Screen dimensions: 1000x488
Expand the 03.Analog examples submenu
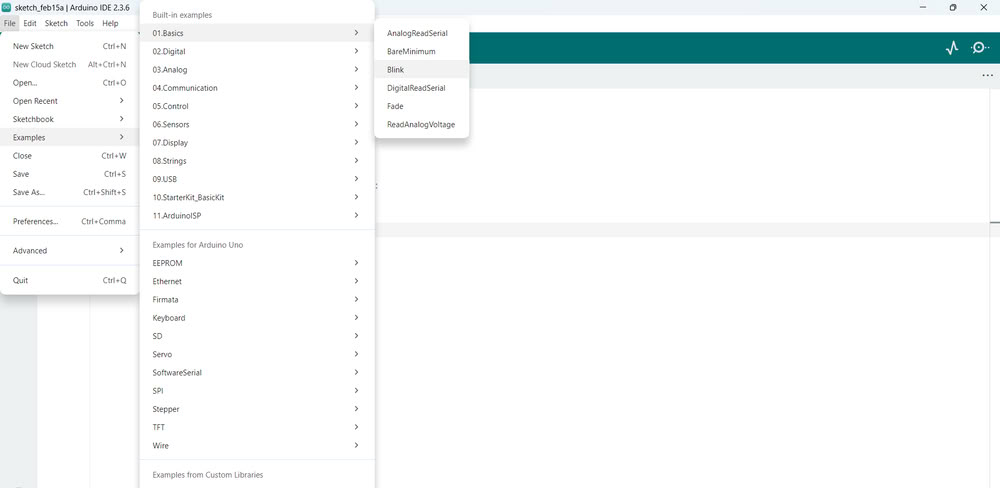click(257, 69)
